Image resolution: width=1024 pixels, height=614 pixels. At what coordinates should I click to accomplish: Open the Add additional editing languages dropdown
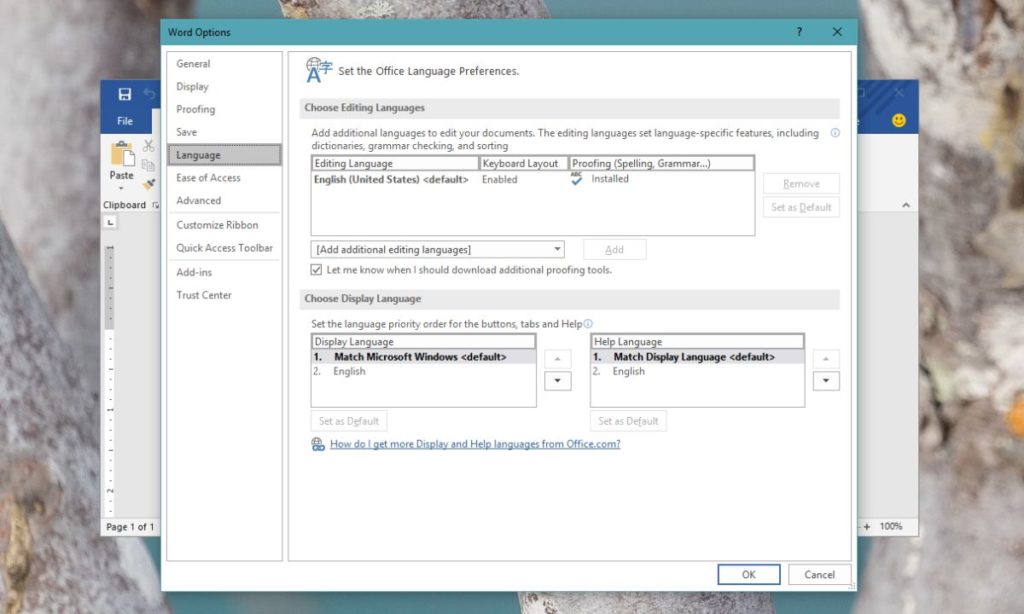click(556, 248)
